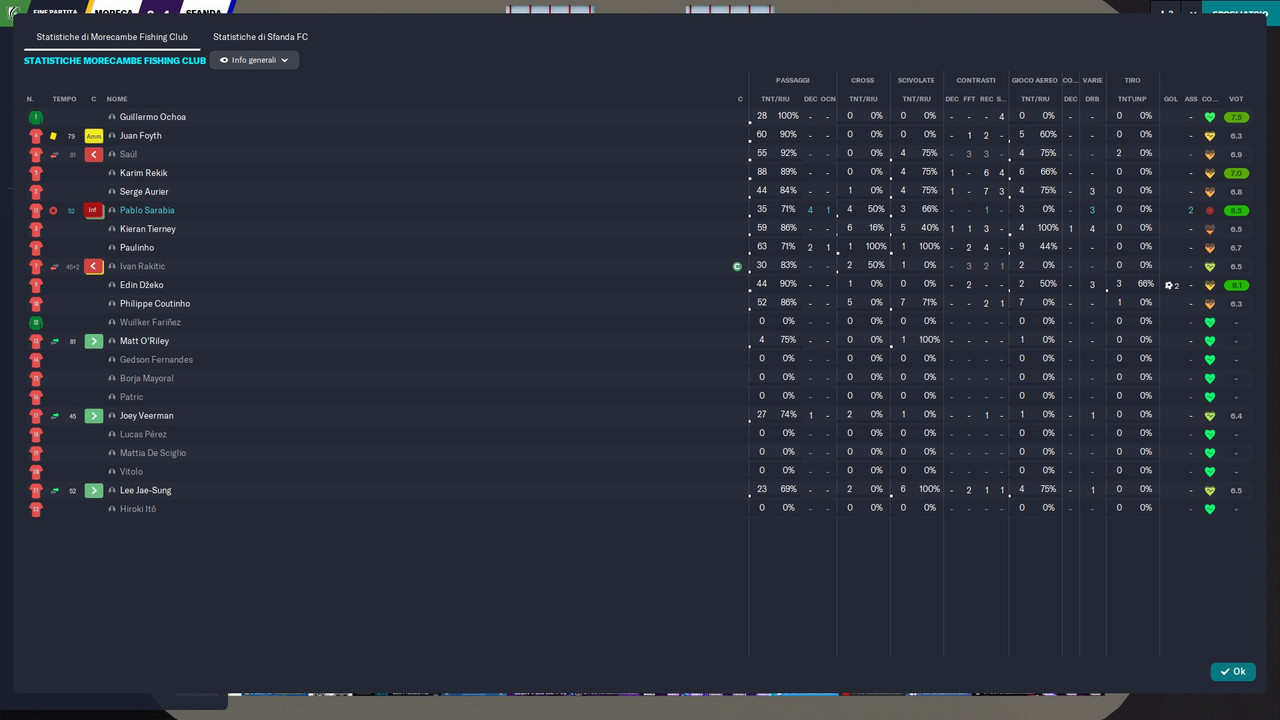Viewport: 1280px width, 720px height.
Task: Sort by the DRB column header
Action: 1092,99
